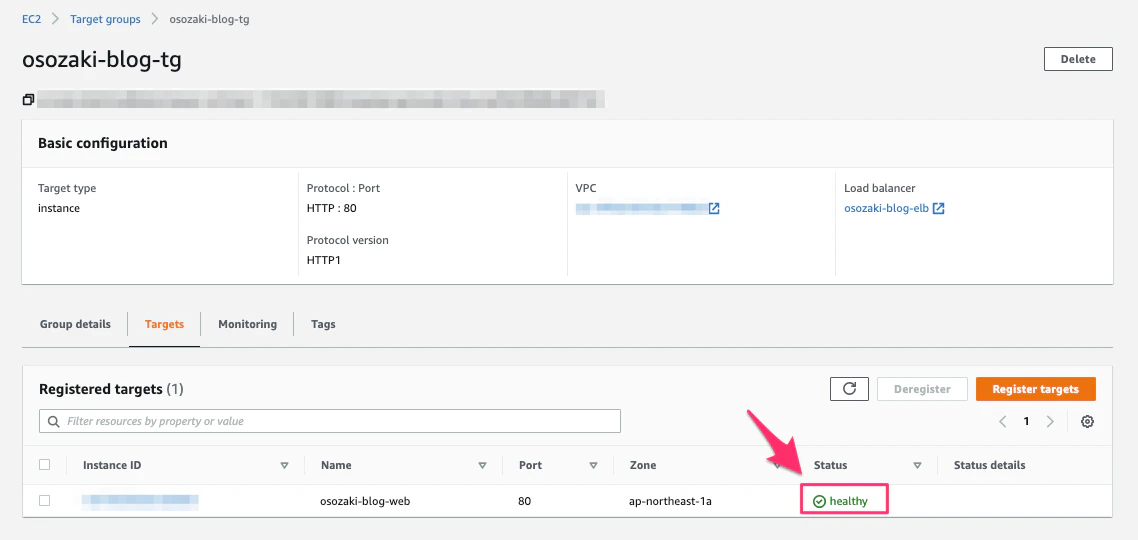Click port value 80 in target row

point(525,501)
